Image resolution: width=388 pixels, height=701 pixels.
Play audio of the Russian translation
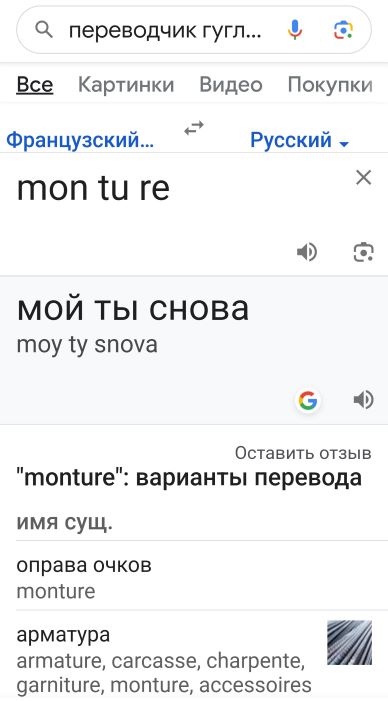[363, 400]
